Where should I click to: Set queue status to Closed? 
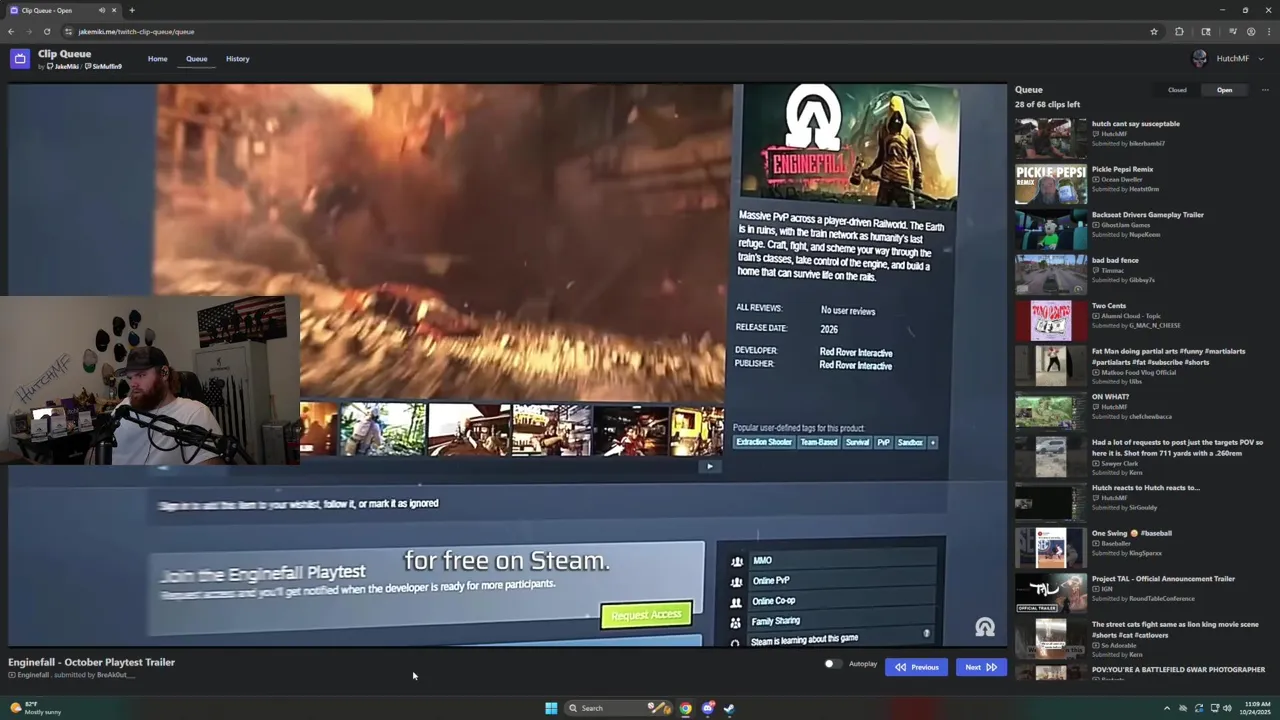click(1177, 90)
